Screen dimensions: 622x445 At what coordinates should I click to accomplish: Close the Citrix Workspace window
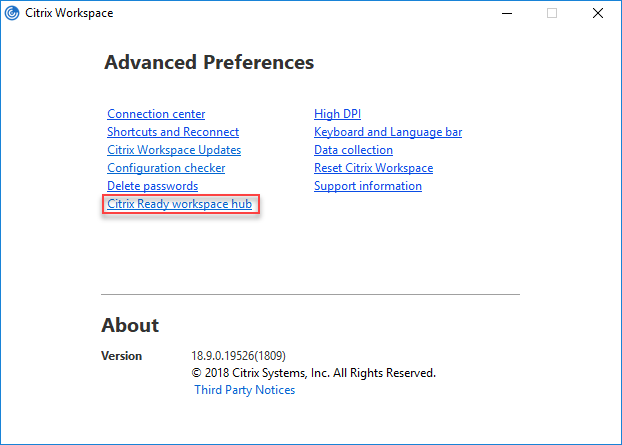pos(598,13)
